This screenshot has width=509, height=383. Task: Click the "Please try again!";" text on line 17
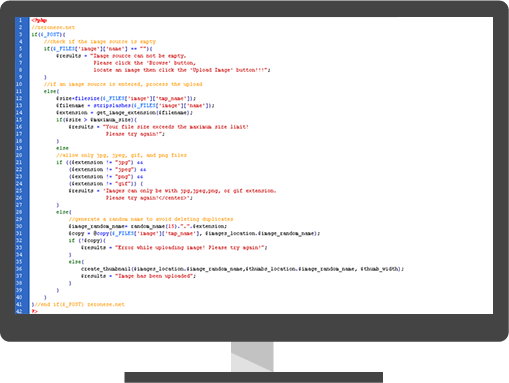135,134
